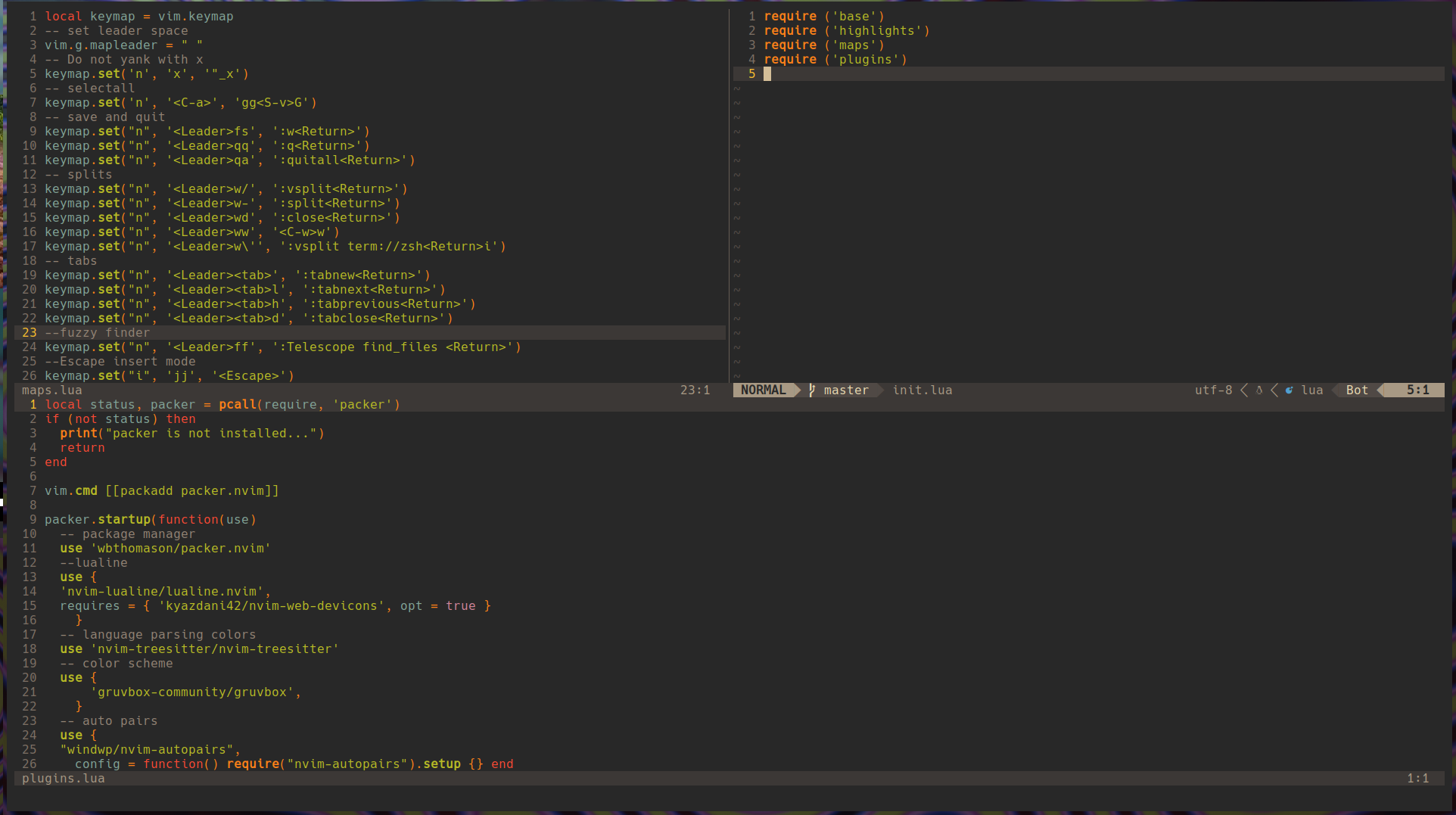
Task: Click the '<Leader>ww' window switch keymap line
Action: click(x=191, y=232)
